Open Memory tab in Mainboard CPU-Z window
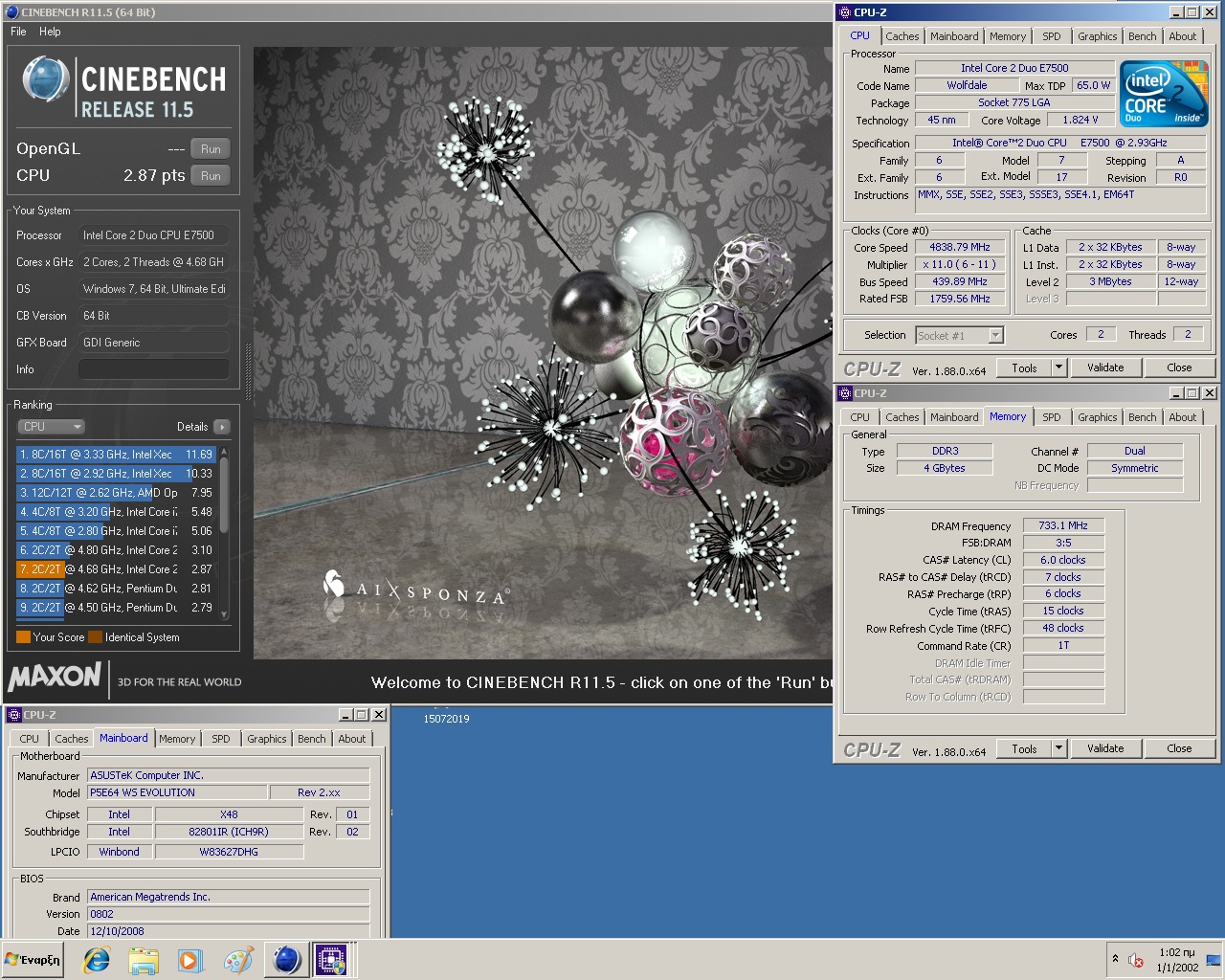 pos(177,739)
